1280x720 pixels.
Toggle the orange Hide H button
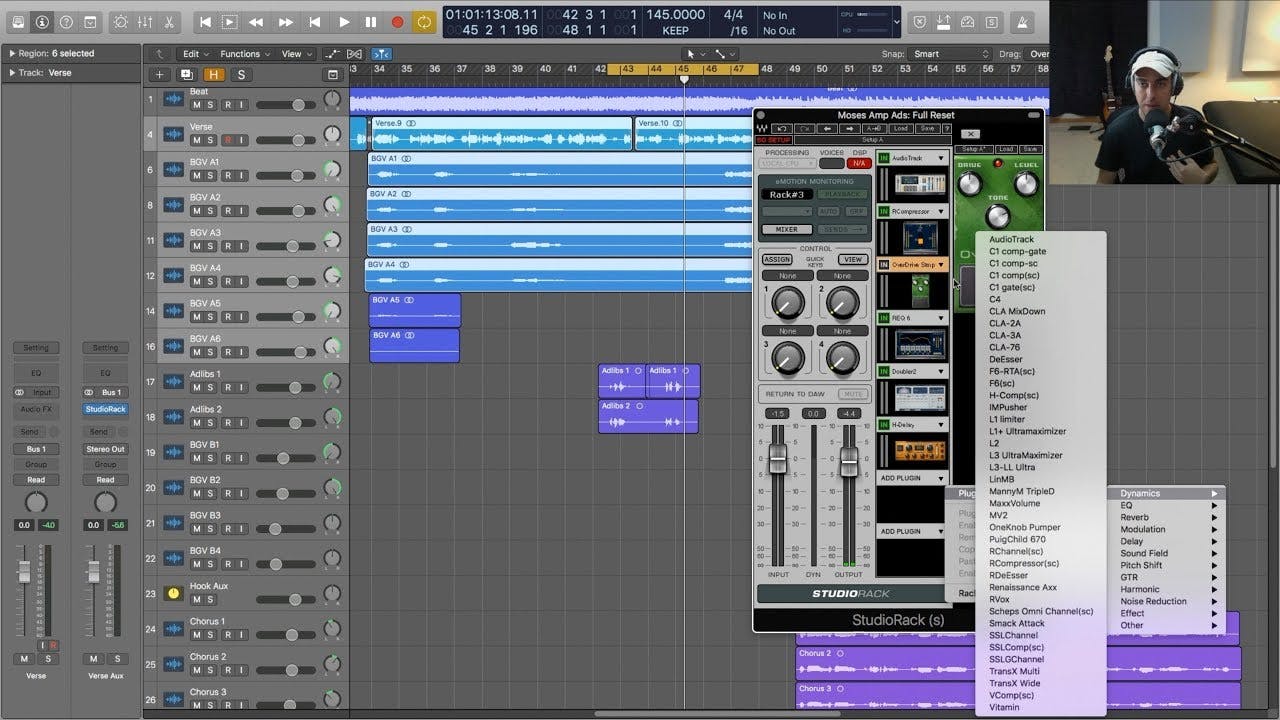click(214, 74)
